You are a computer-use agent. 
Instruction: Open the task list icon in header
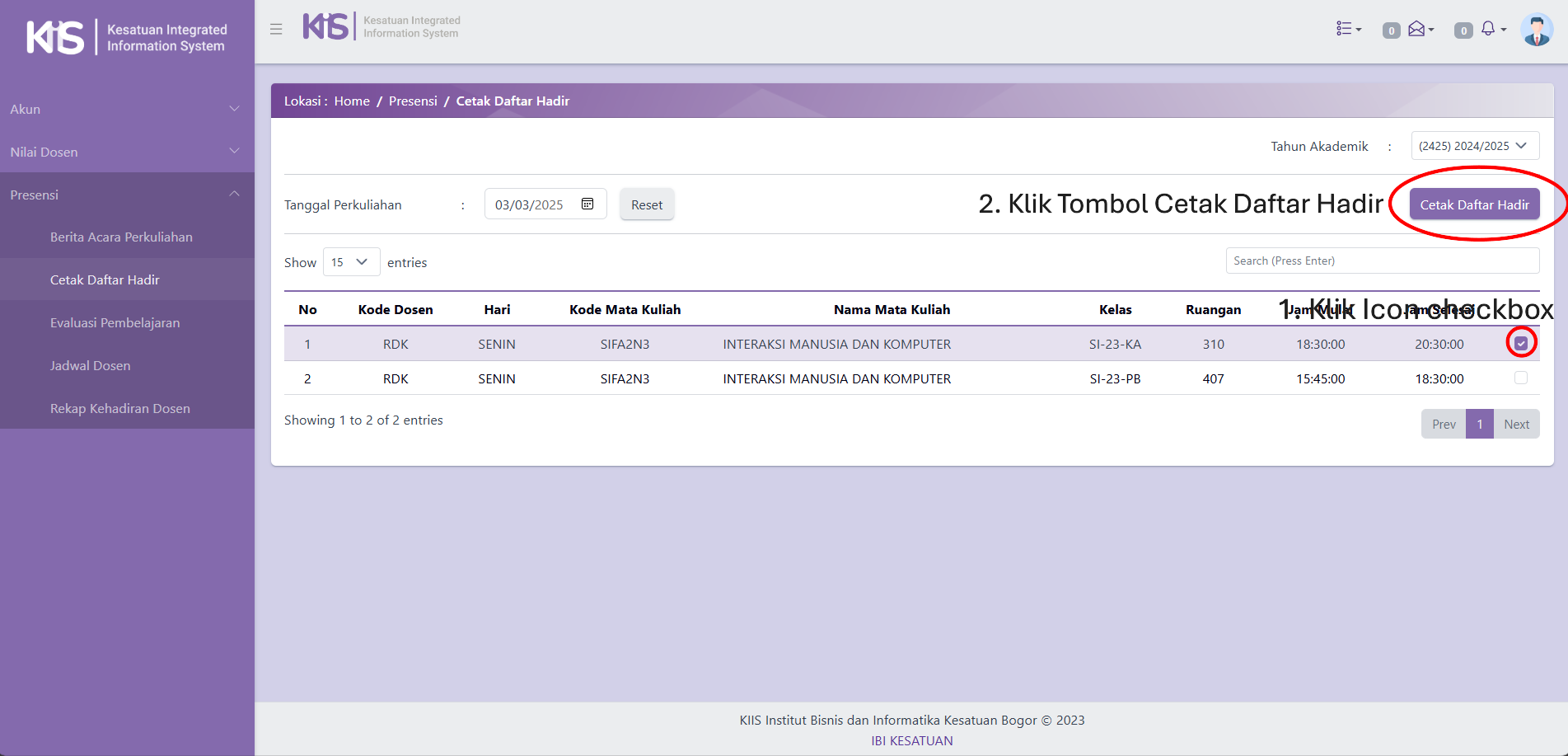(x=1347, y=29)
